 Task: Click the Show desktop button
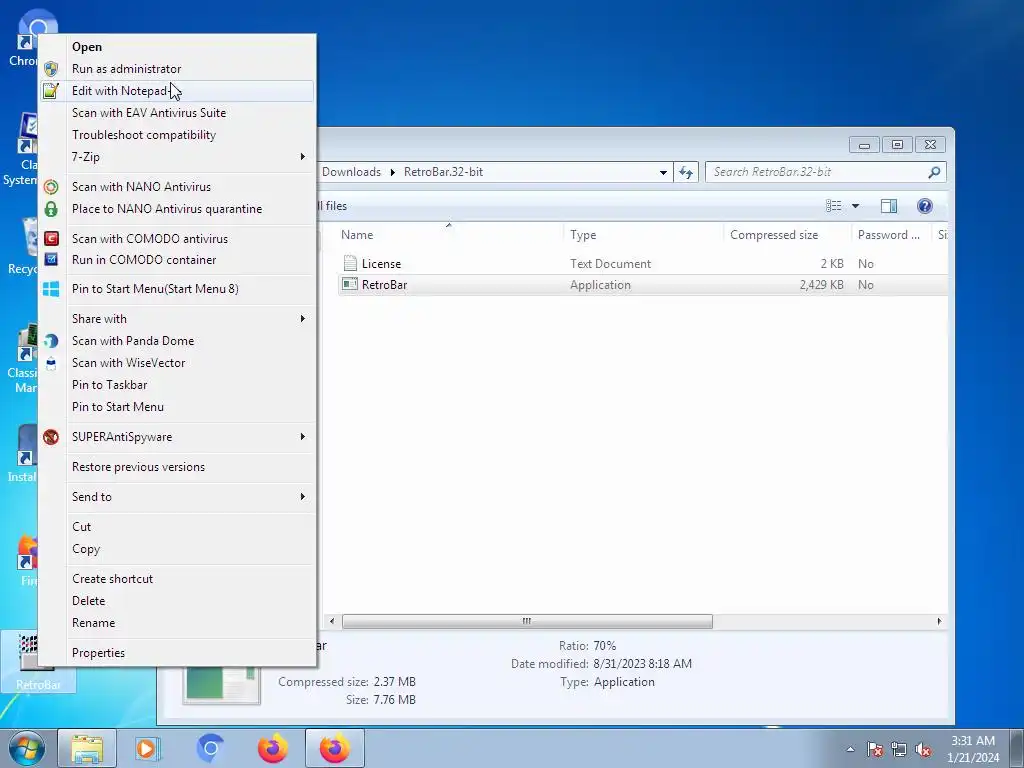[x=1017, y=748]
